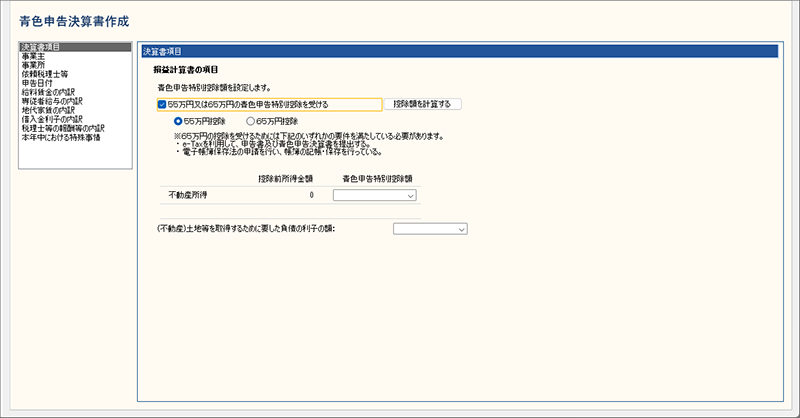This screenshot has height=418, width=800.
Task: Select 本年中における特殊事情 item
Action: [x=55, y=137]
